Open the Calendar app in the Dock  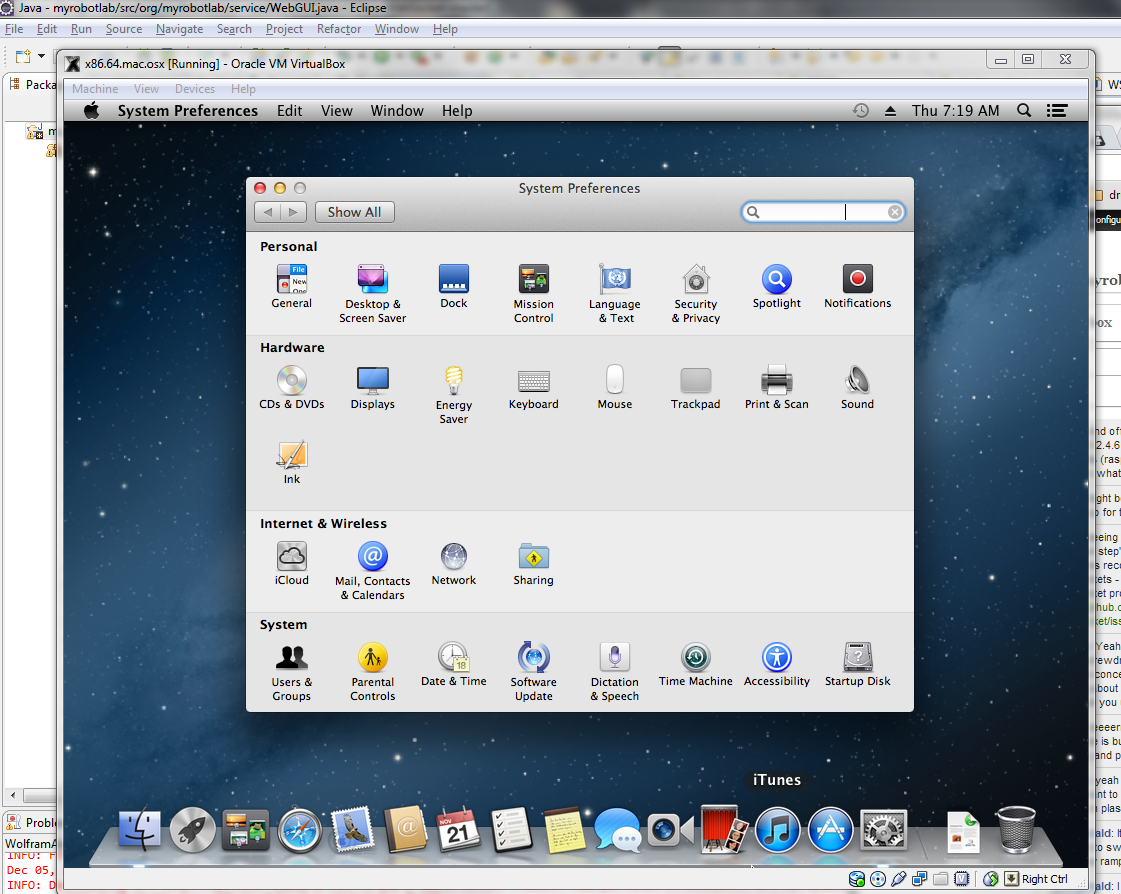[x=458, y=830]
